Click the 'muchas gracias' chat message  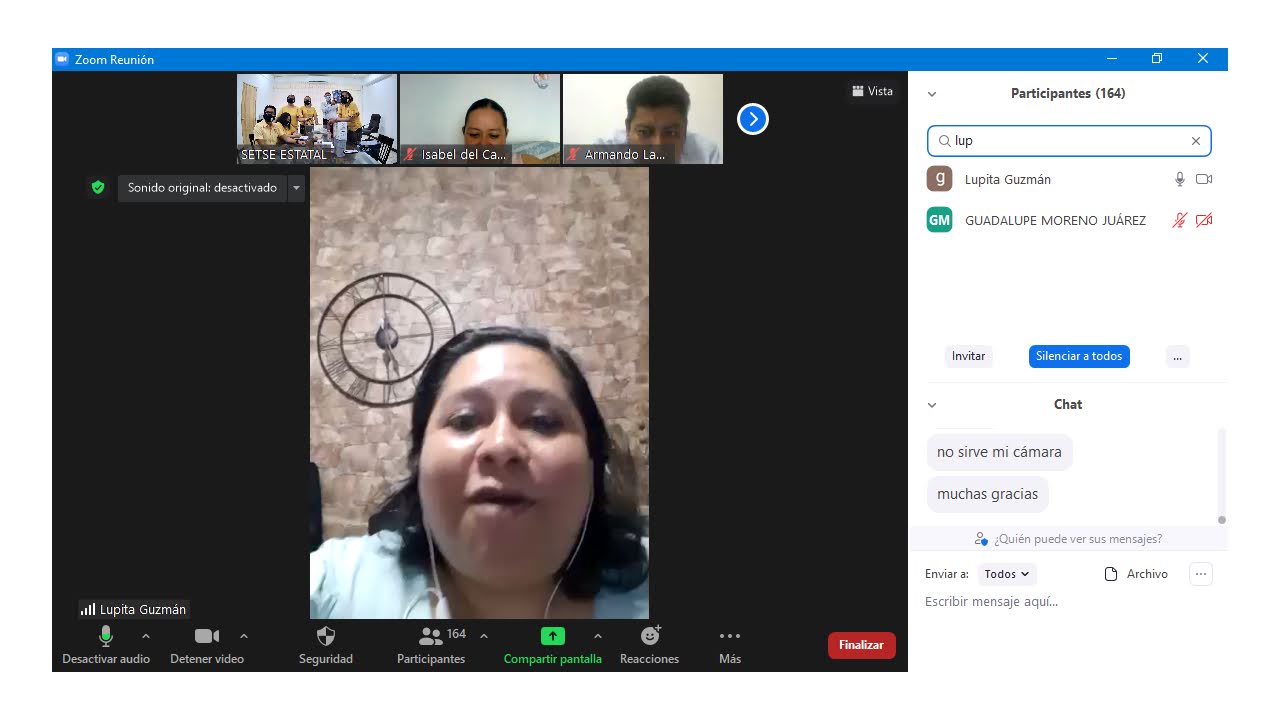pyautogui.click(x=987, y=494)
